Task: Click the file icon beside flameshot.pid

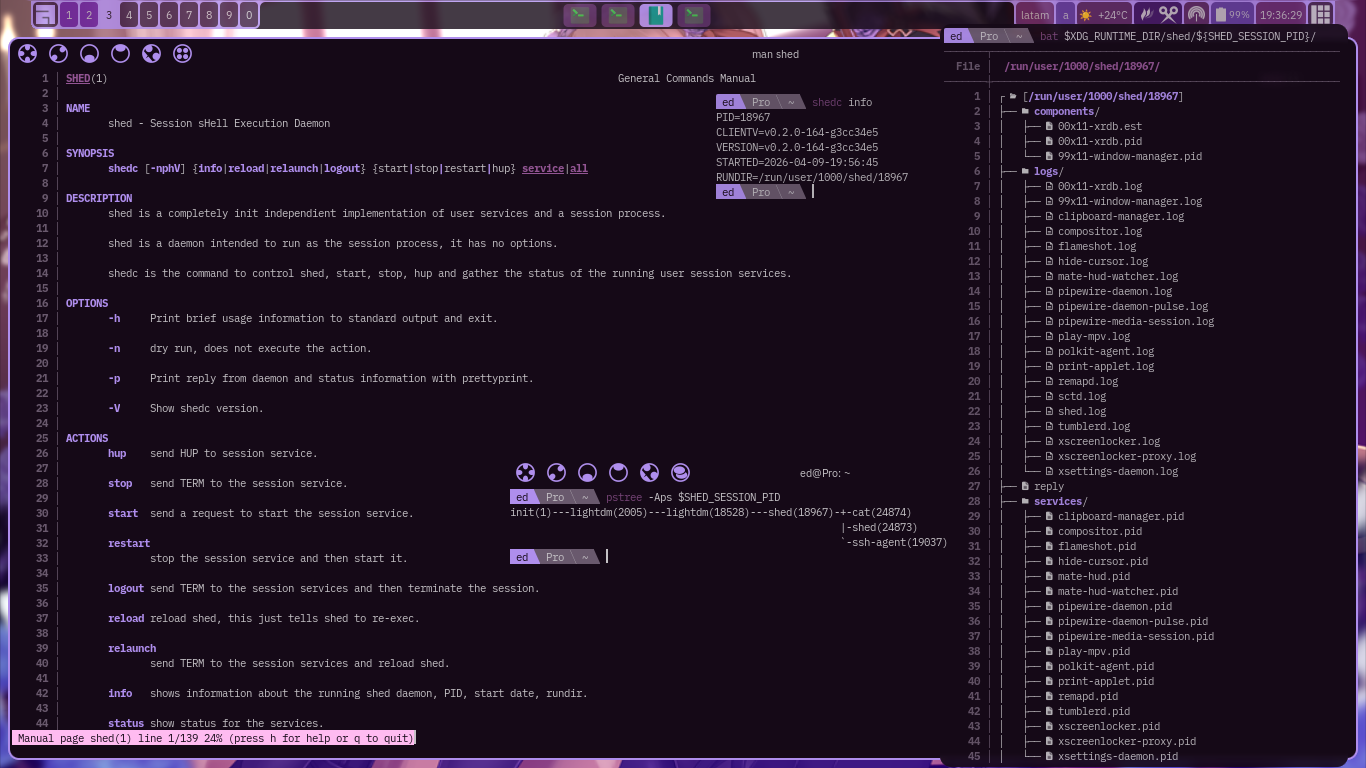Action: pos(1049,546)
